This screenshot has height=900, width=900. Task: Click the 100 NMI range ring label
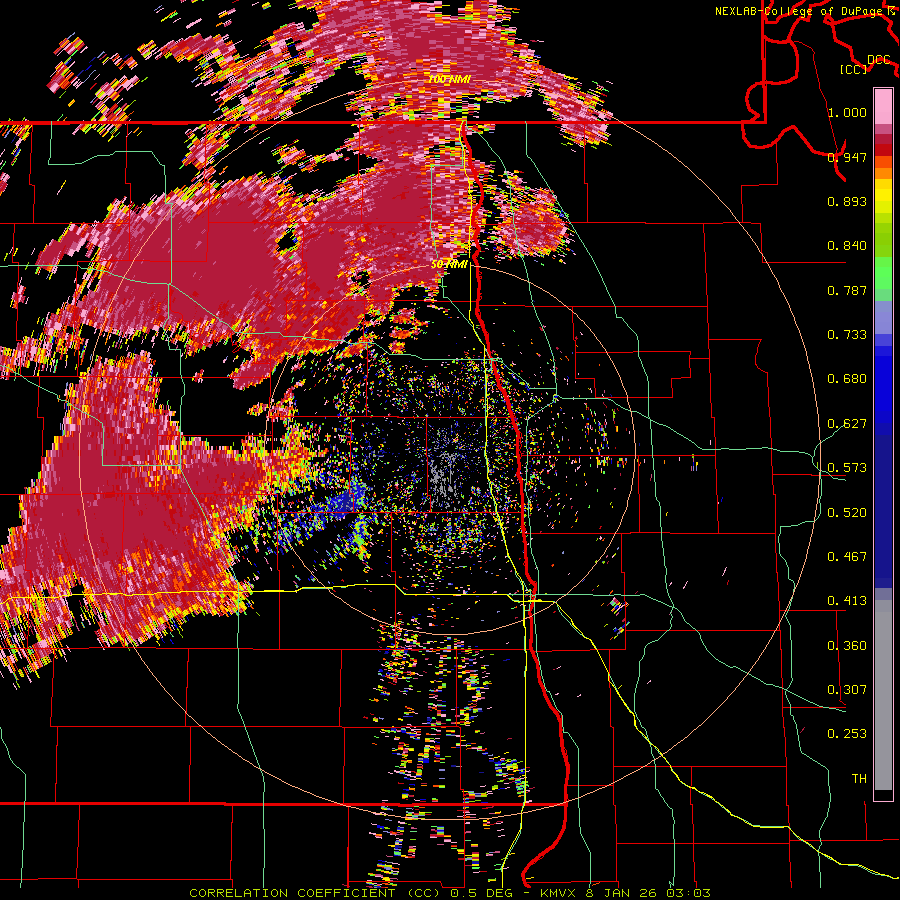pos(449,79)
